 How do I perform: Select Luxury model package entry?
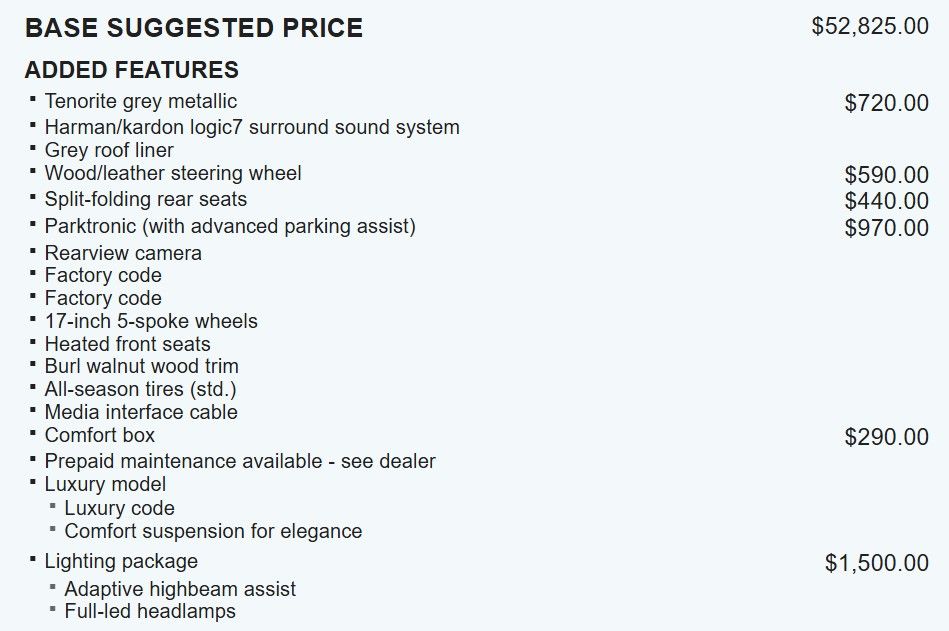click(105, 484)
